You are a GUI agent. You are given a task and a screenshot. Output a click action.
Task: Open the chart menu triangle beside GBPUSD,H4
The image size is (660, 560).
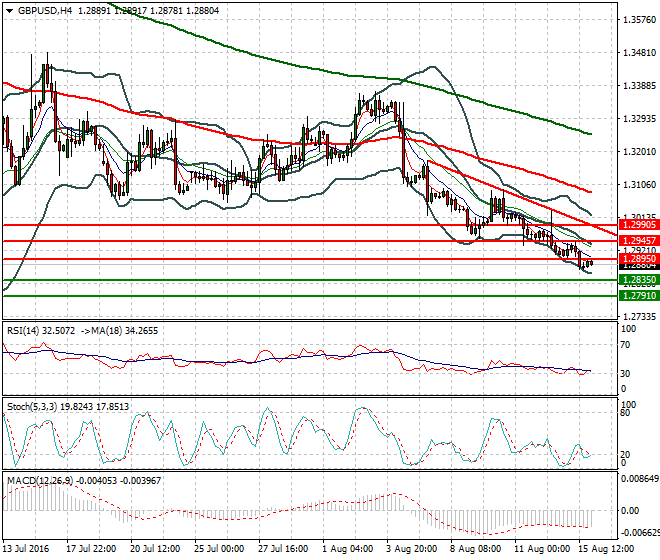[9, 11]
